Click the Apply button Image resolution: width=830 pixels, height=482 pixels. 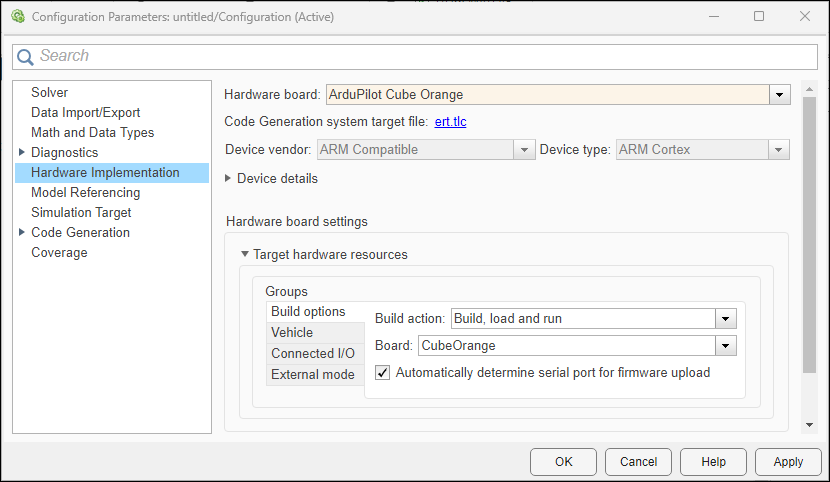(788, 461)
